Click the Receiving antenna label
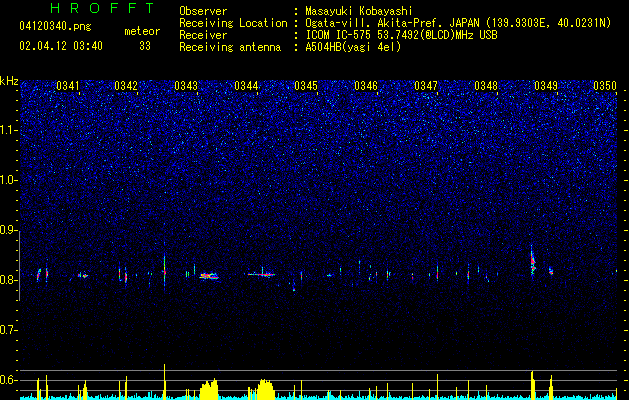 tap(230, 47)
